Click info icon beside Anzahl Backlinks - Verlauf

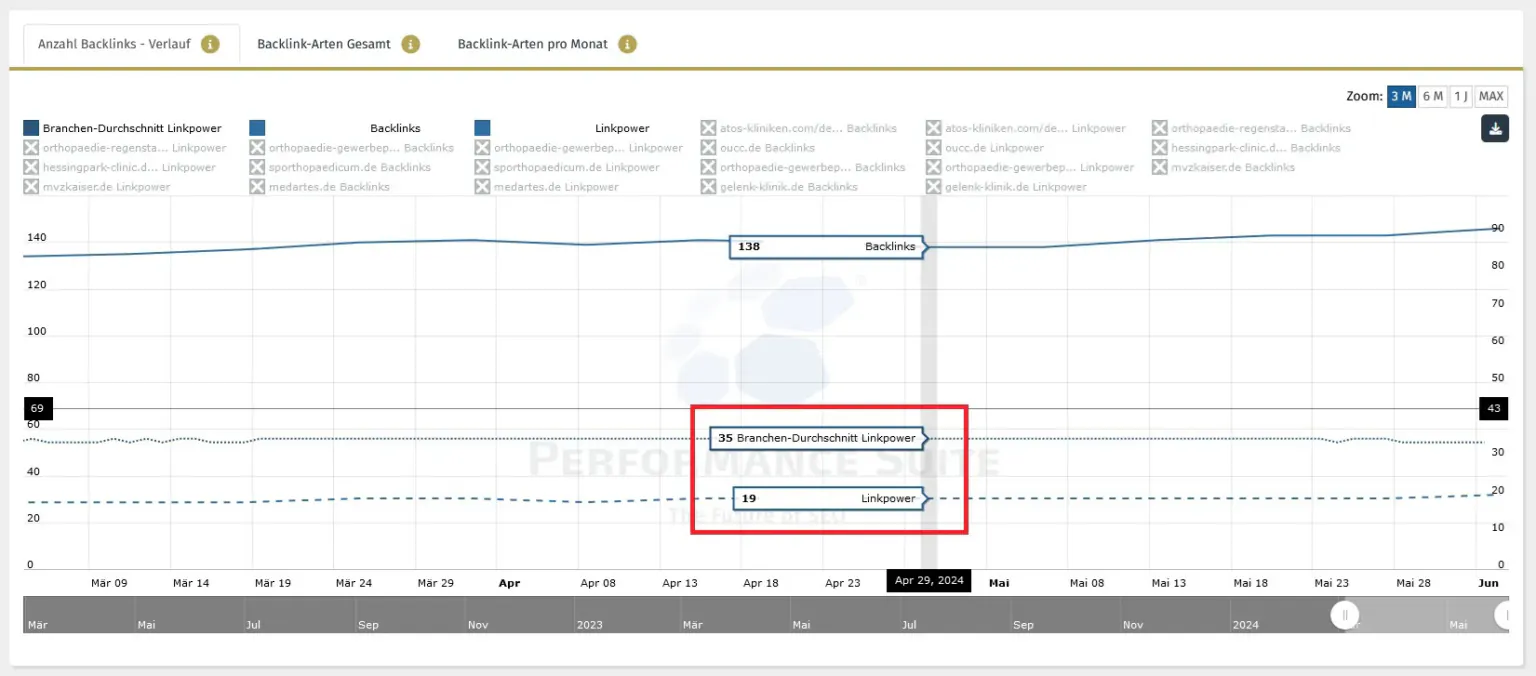coord(210,44)
